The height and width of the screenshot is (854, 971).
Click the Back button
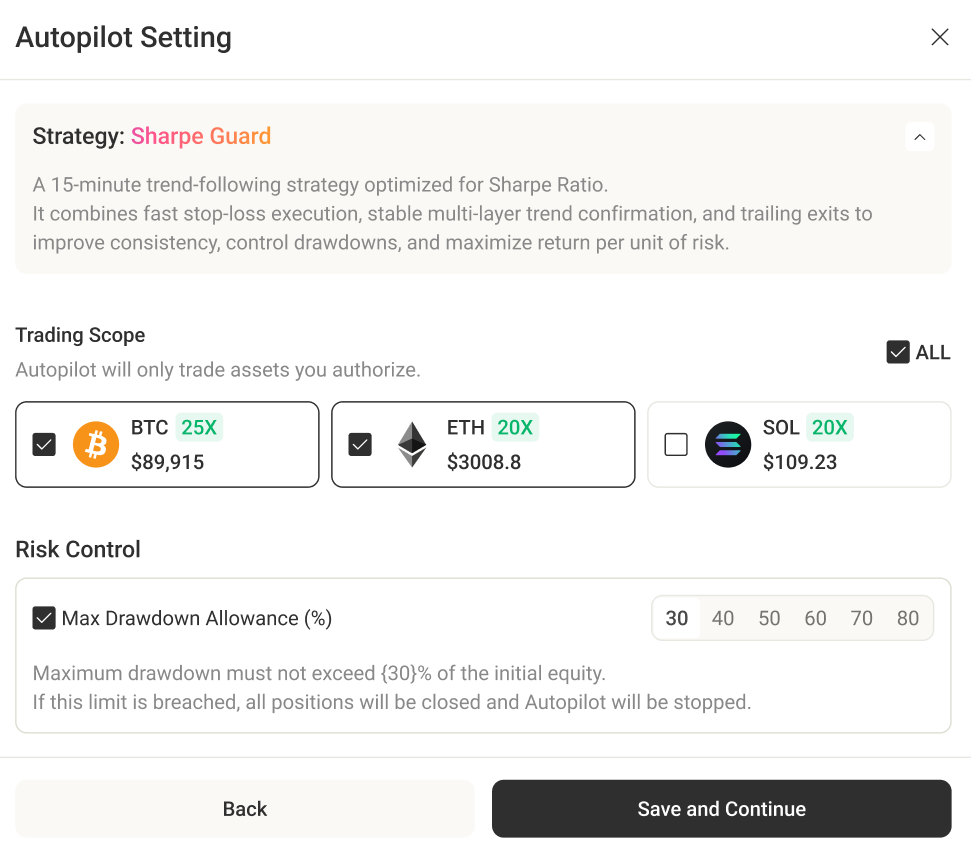(x=245, y=809)
